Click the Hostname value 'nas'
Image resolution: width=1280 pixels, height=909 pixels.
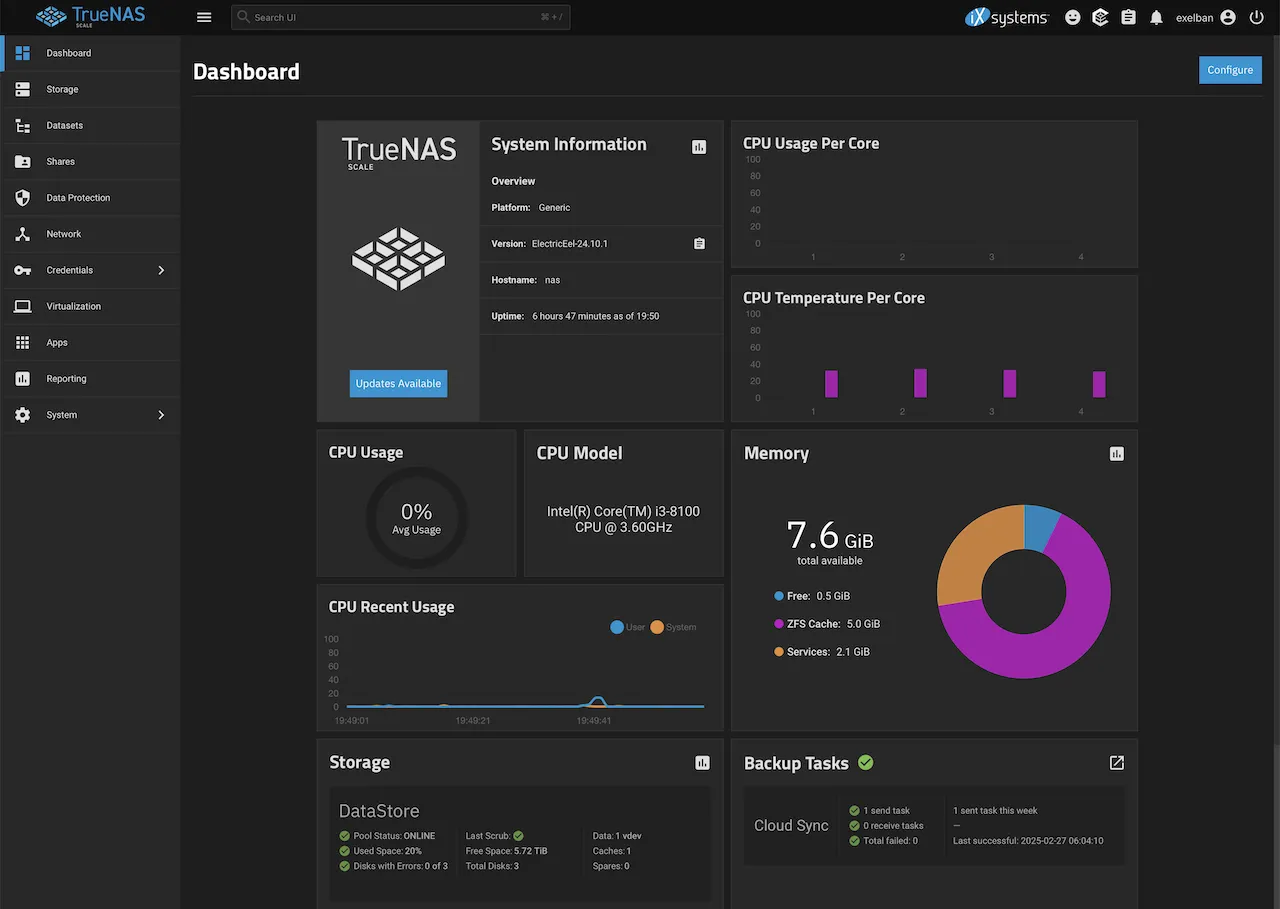point(552,280)
